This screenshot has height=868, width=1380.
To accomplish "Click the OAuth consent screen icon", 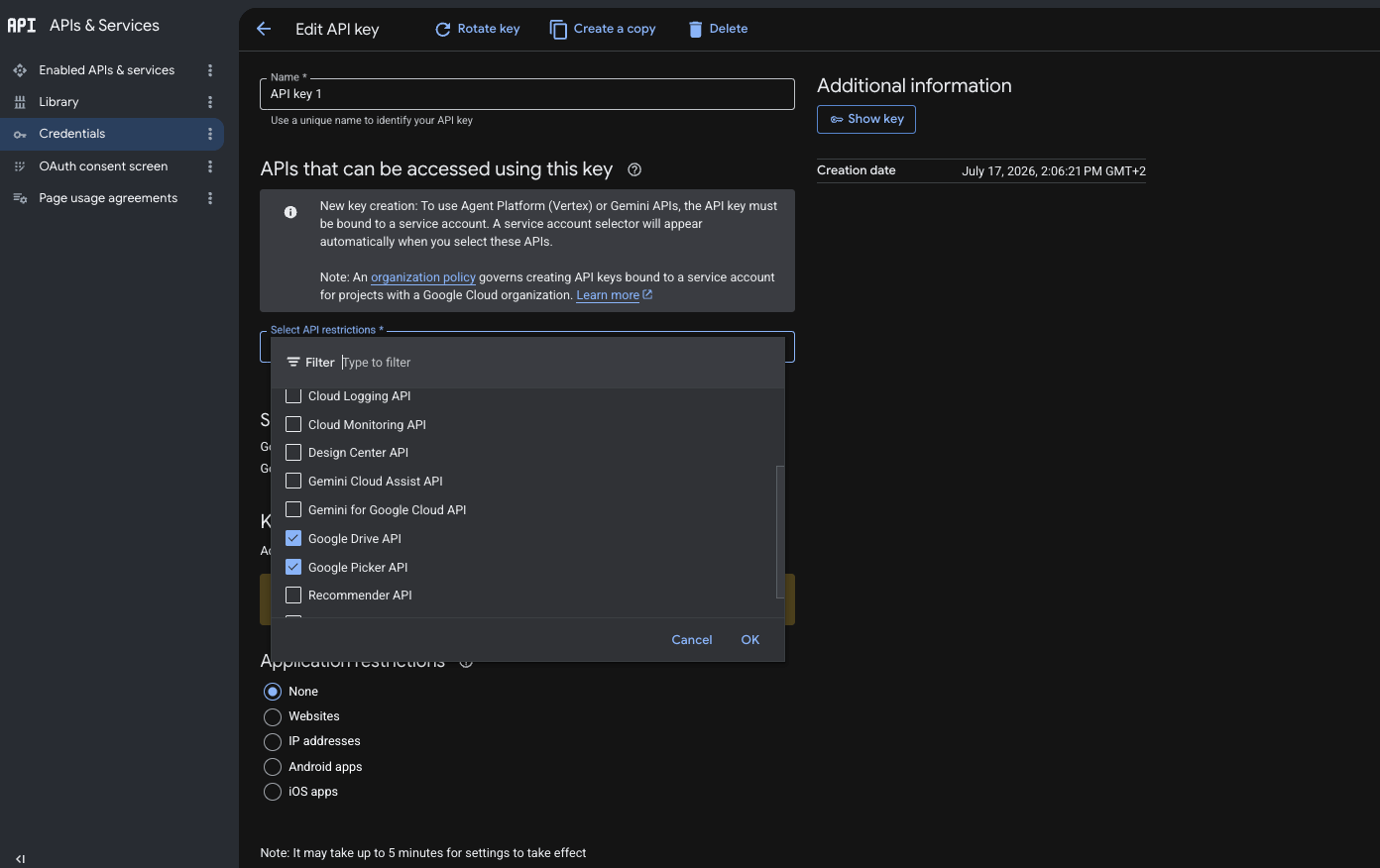I will tap(20, 166).
